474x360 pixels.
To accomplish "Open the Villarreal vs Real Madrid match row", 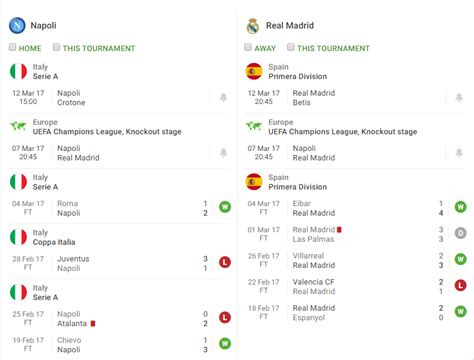I will coord(355,261).
